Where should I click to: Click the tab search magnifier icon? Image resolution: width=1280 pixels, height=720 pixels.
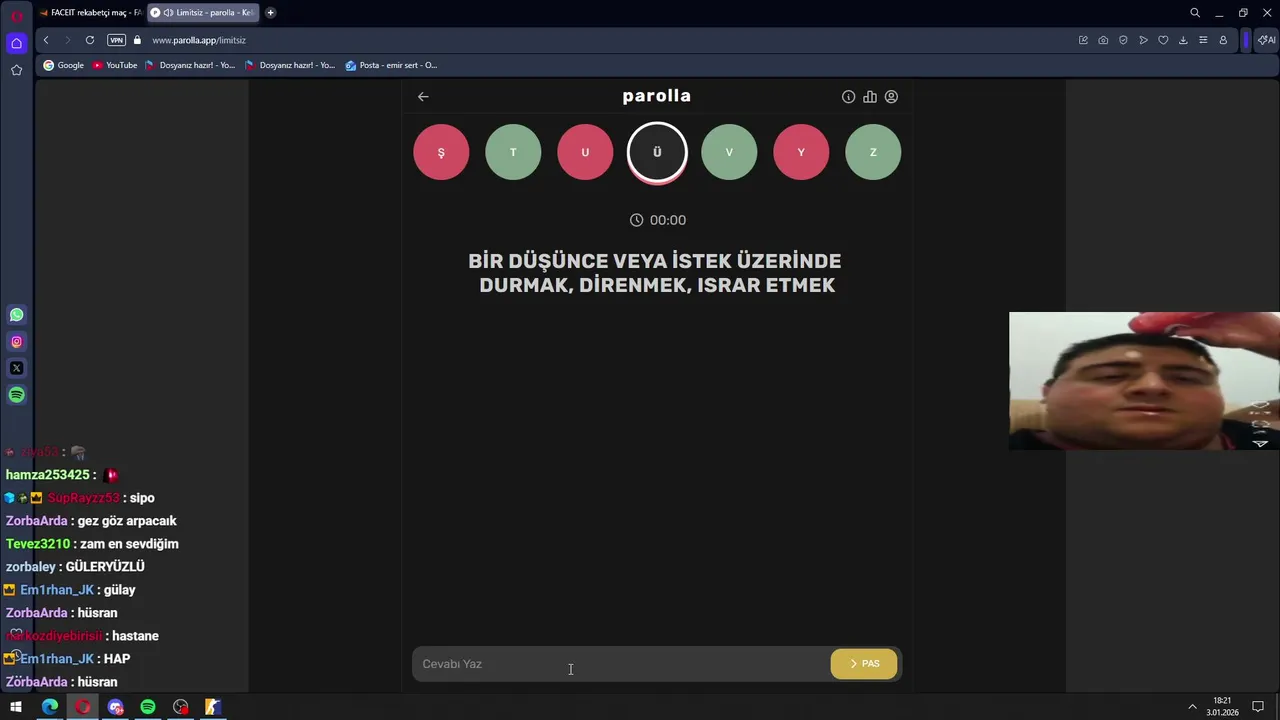(1195, 13)
